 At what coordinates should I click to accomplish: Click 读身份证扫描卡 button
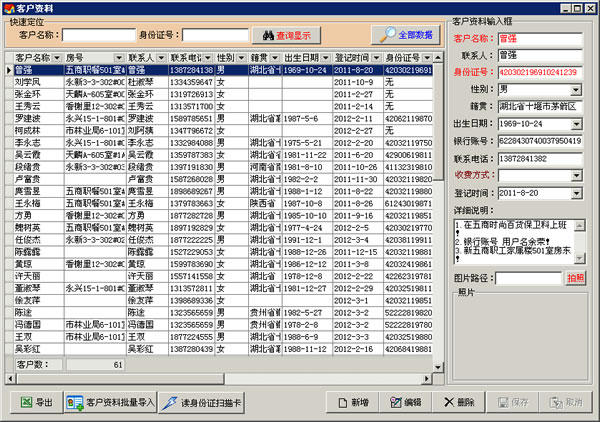(202, 402)
